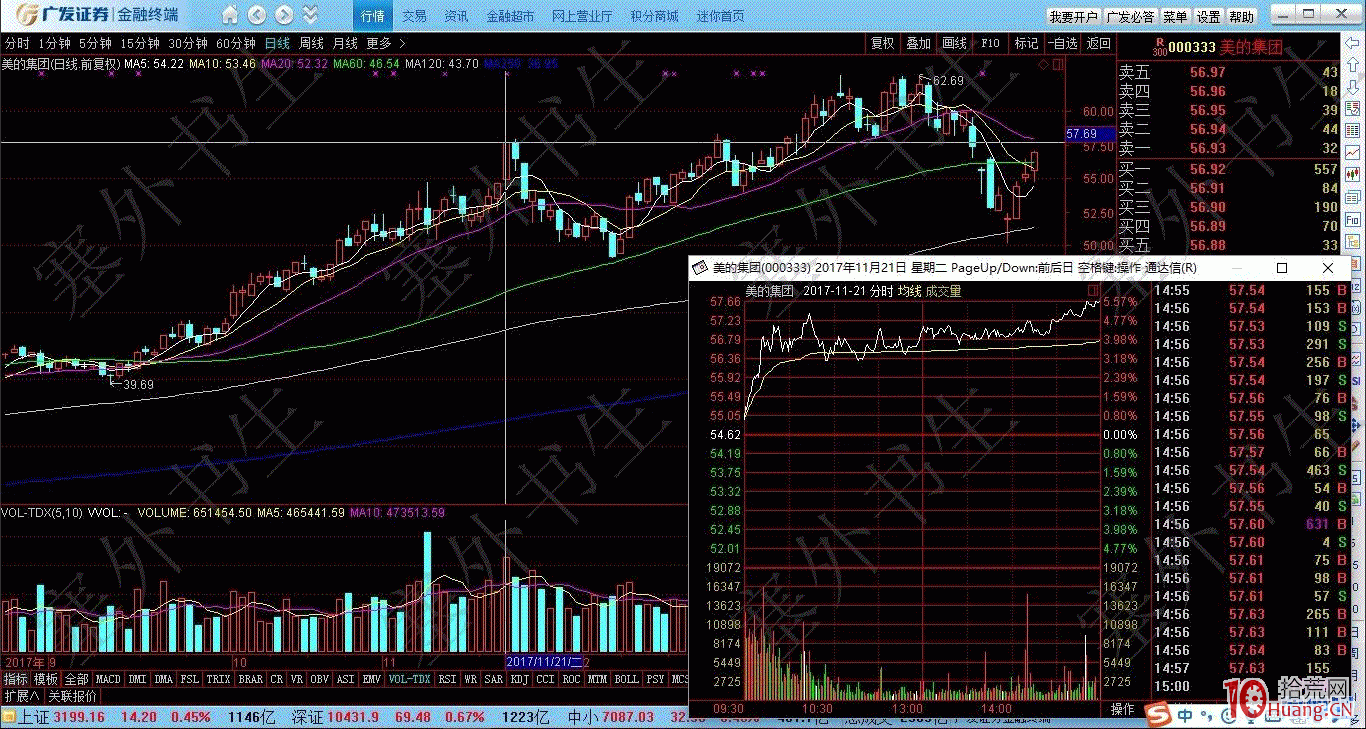Open the 设置 button
This screenshot has width=1366, height=729.
coord(1208,17)
